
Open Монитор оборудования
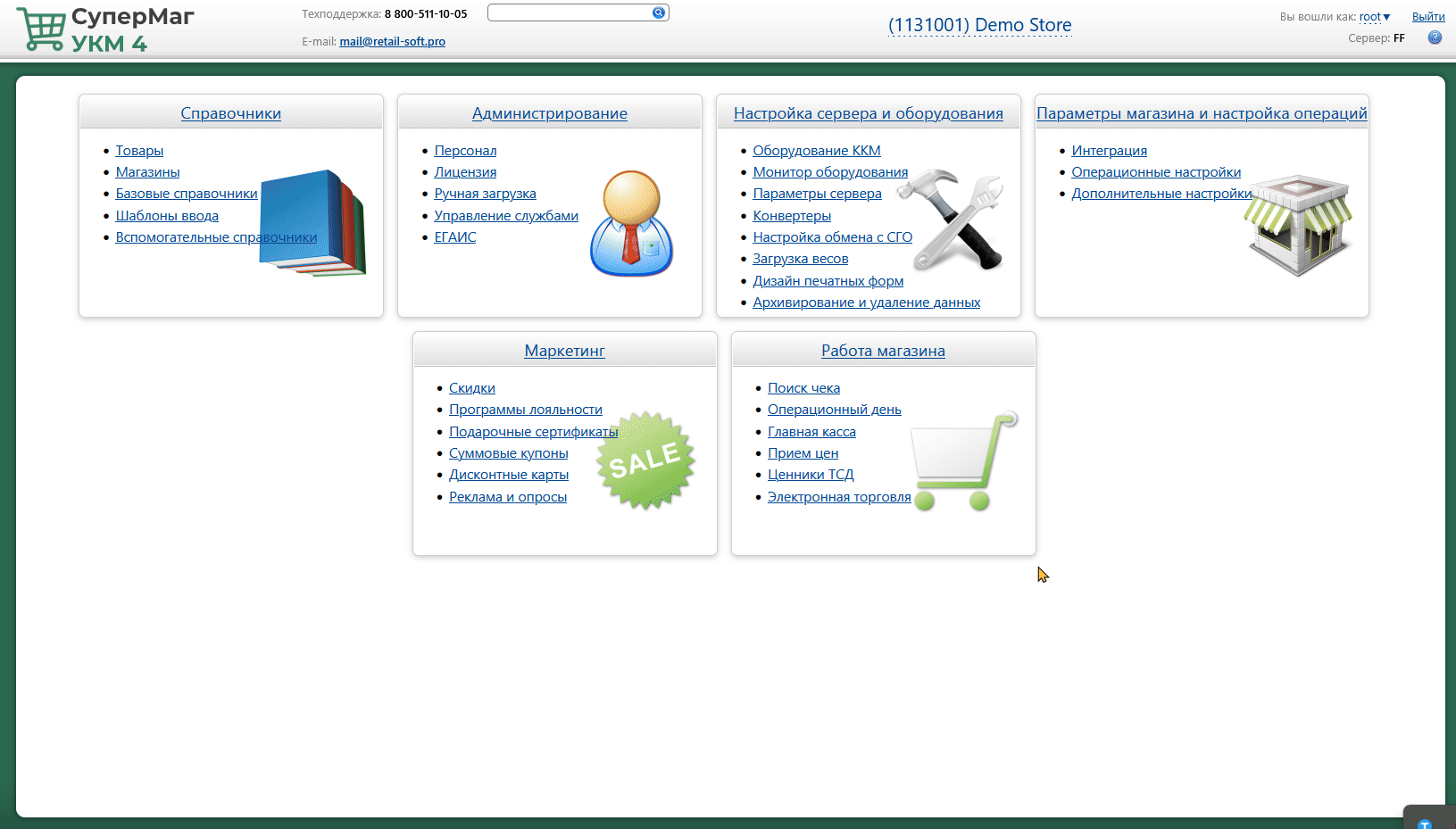830,172
